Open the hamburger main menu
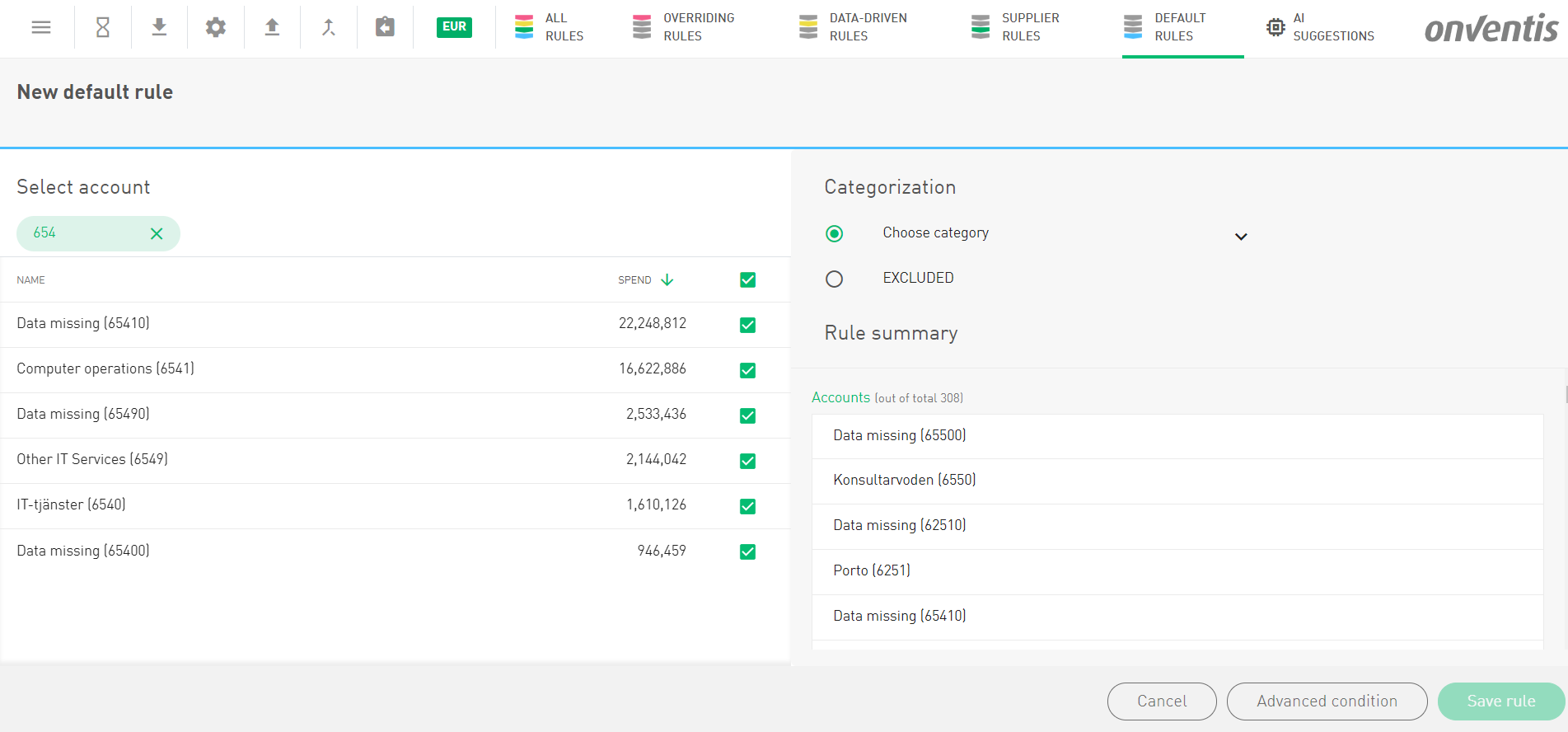 [41, 27]
